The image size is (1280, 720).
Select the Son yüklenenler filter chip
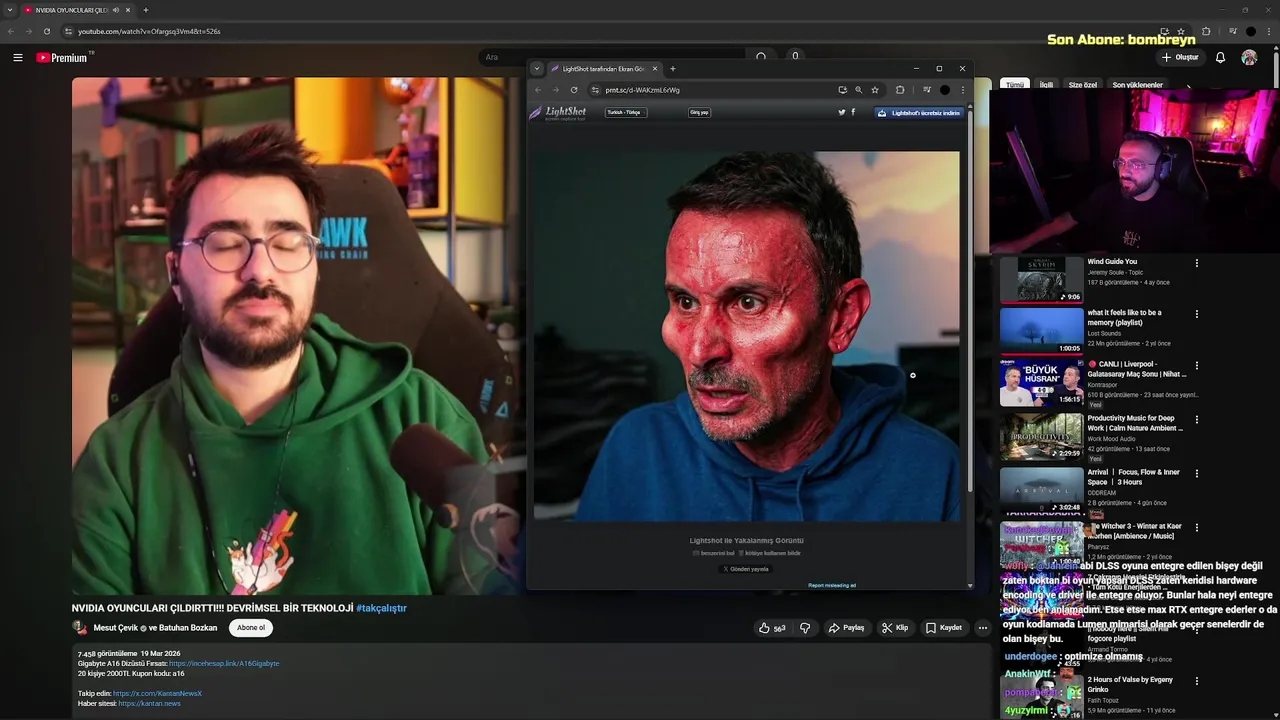point(1138,85)
